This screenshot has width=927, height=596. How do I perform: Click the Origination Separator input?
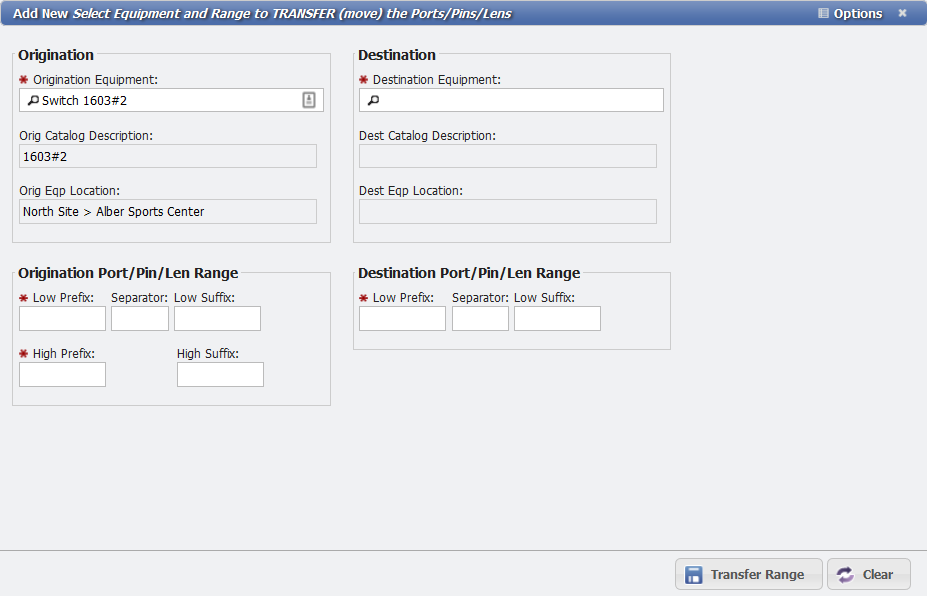[x=139, y=318]
